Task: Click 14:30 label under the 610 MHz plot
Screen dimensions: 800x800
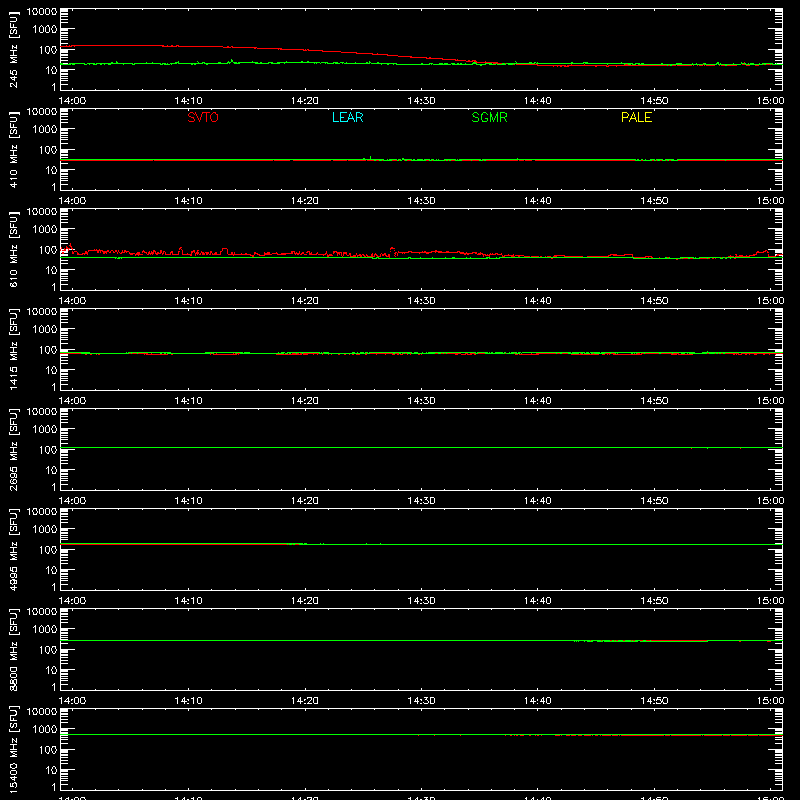Action: tap(421, 301)
